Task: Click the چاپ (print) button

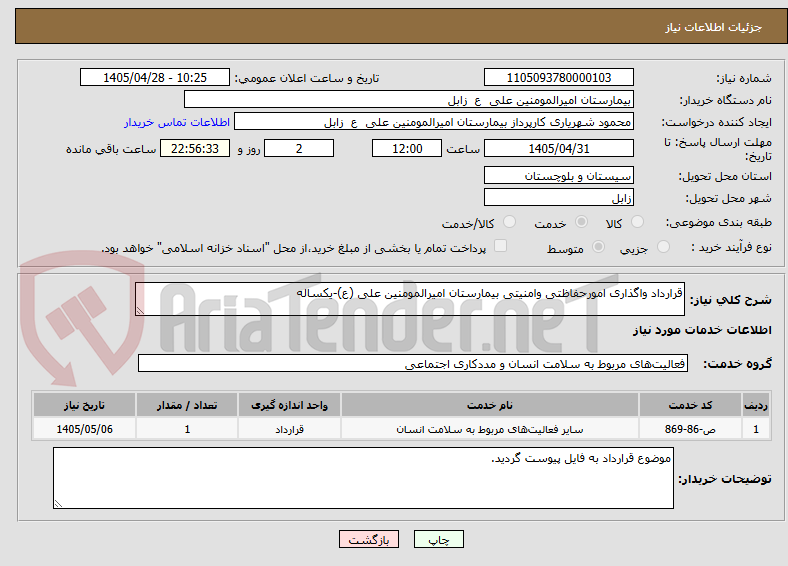Action: click(438, 539)
